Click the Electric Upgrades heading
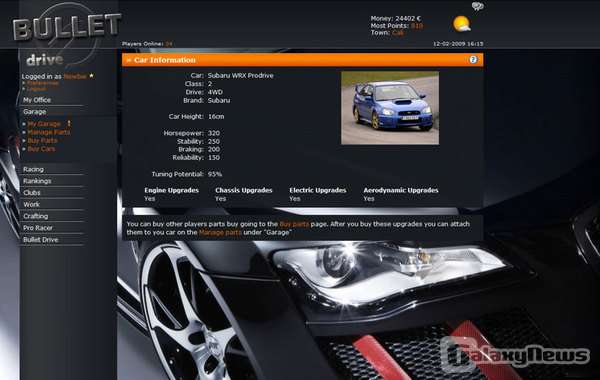 click(318, 190)
